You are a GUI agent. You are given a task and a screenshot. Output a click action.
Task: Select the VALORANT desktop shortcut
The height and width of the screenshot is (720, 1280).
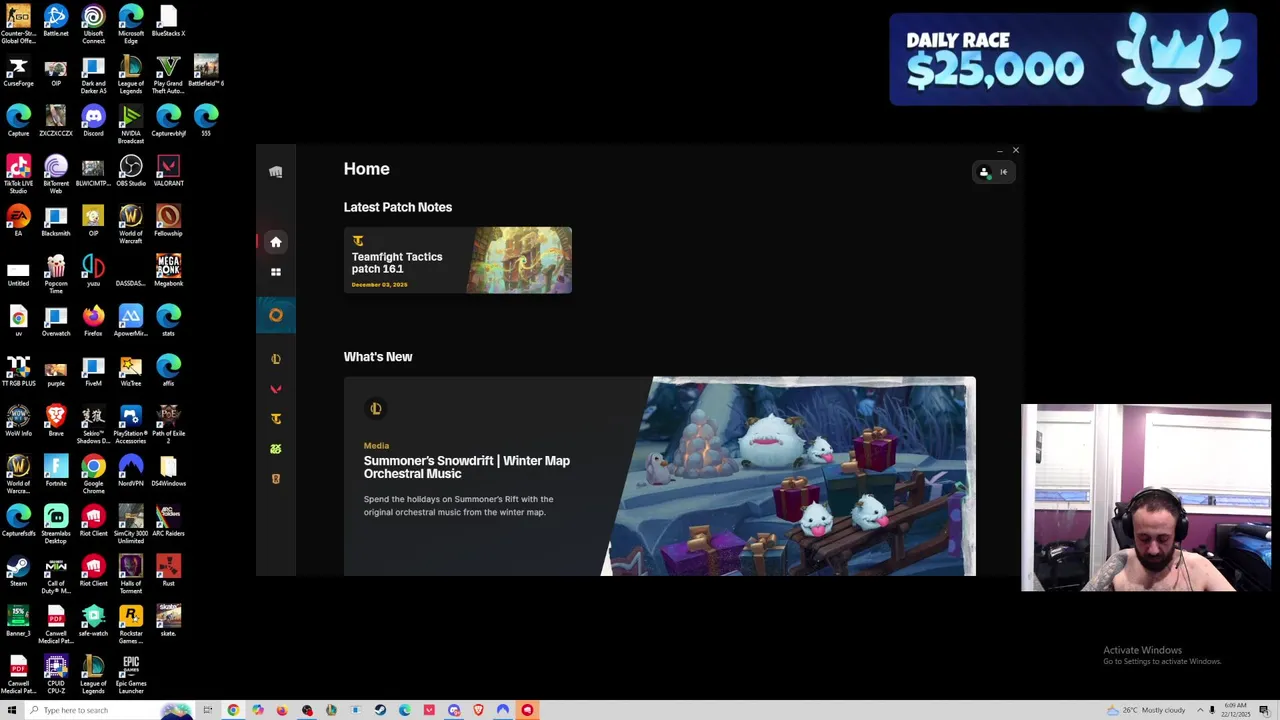168,171
